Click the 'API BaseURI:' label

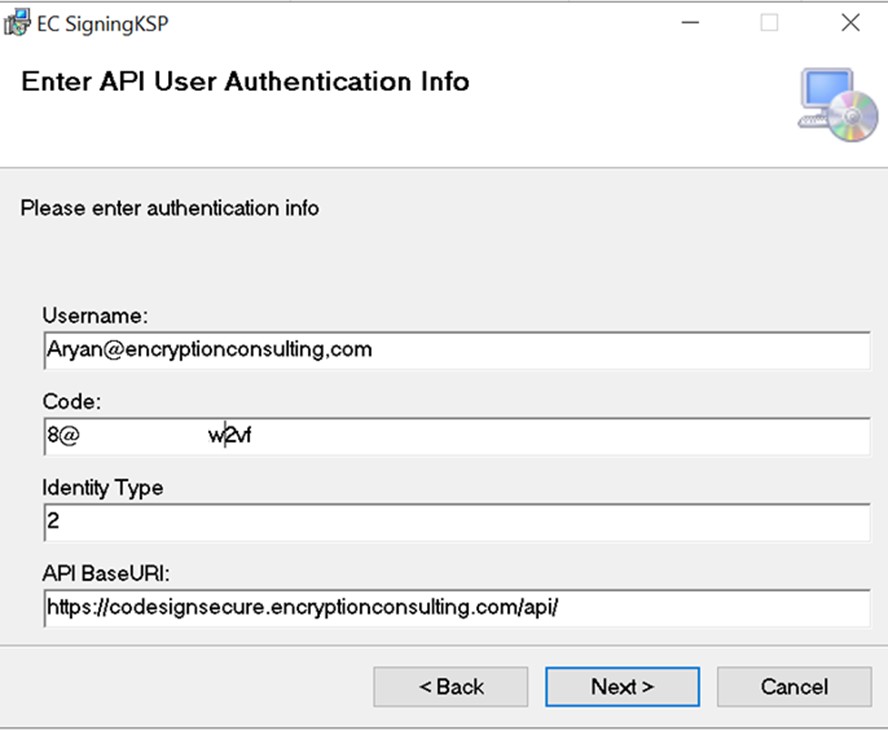click(x=106, y=574)
